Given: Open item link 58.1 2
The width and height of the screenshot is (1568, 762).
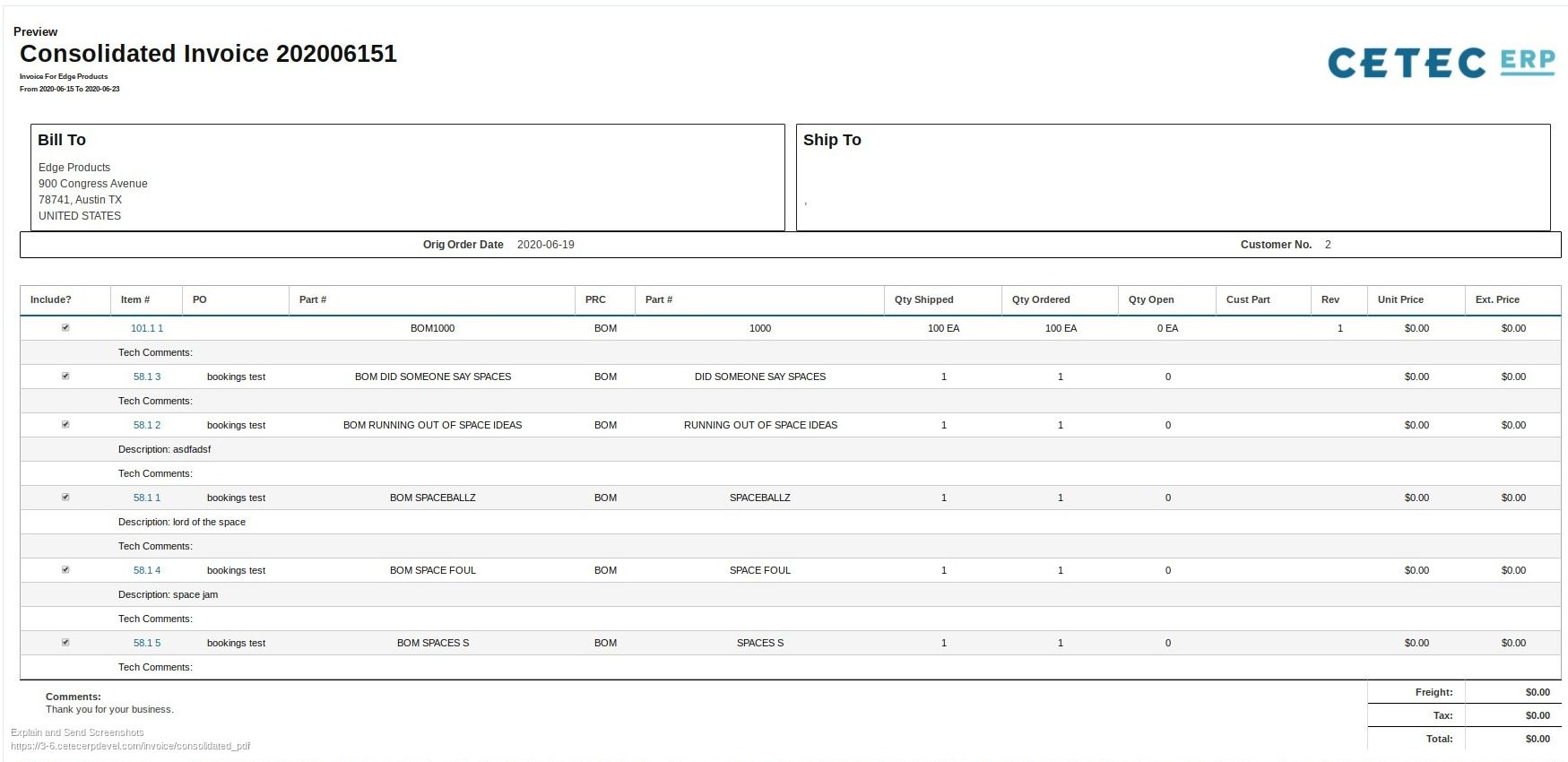Looking at the screenshot, I should (x=147, y=426).
